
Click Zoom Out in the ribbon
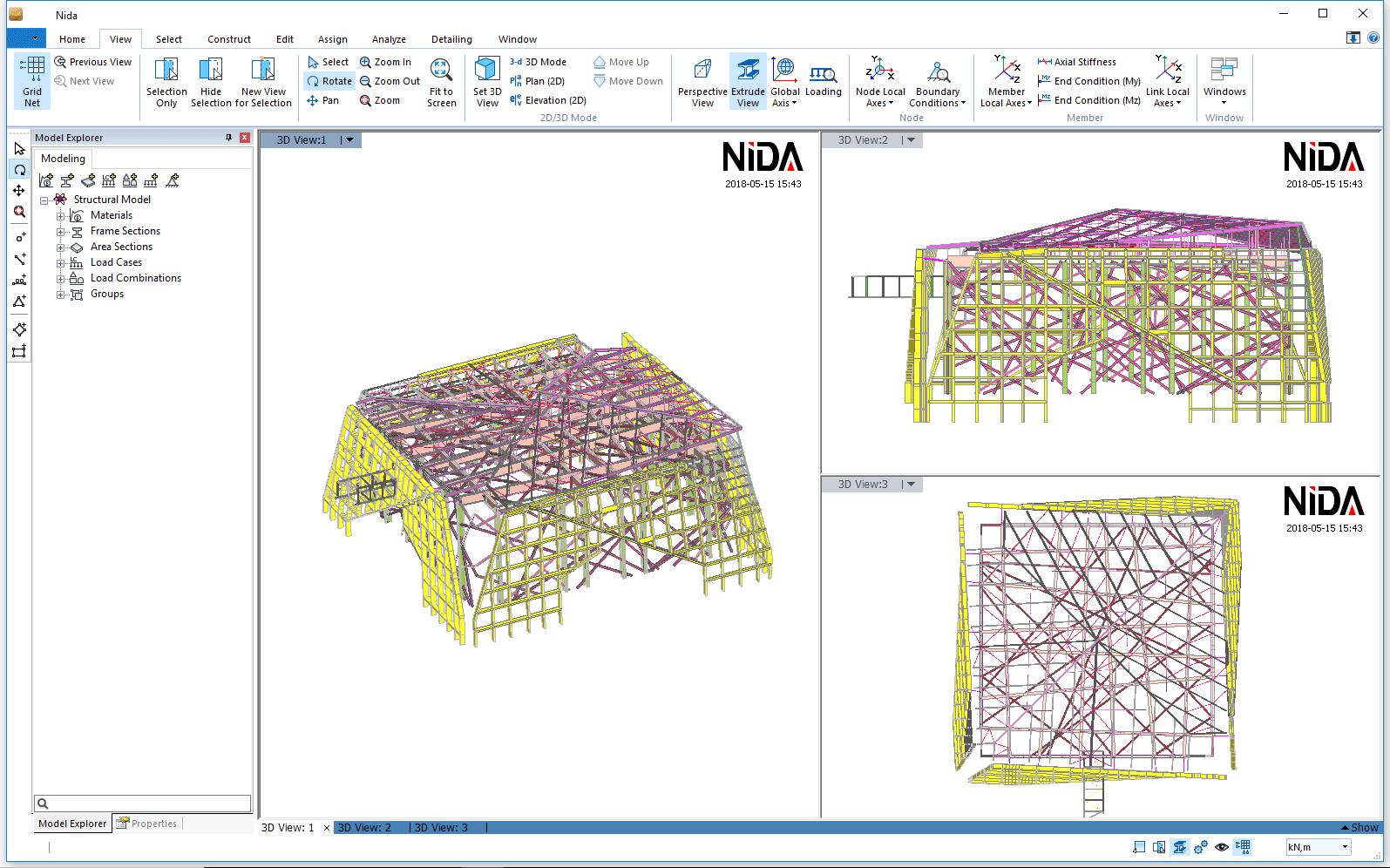tap(390, 81)
